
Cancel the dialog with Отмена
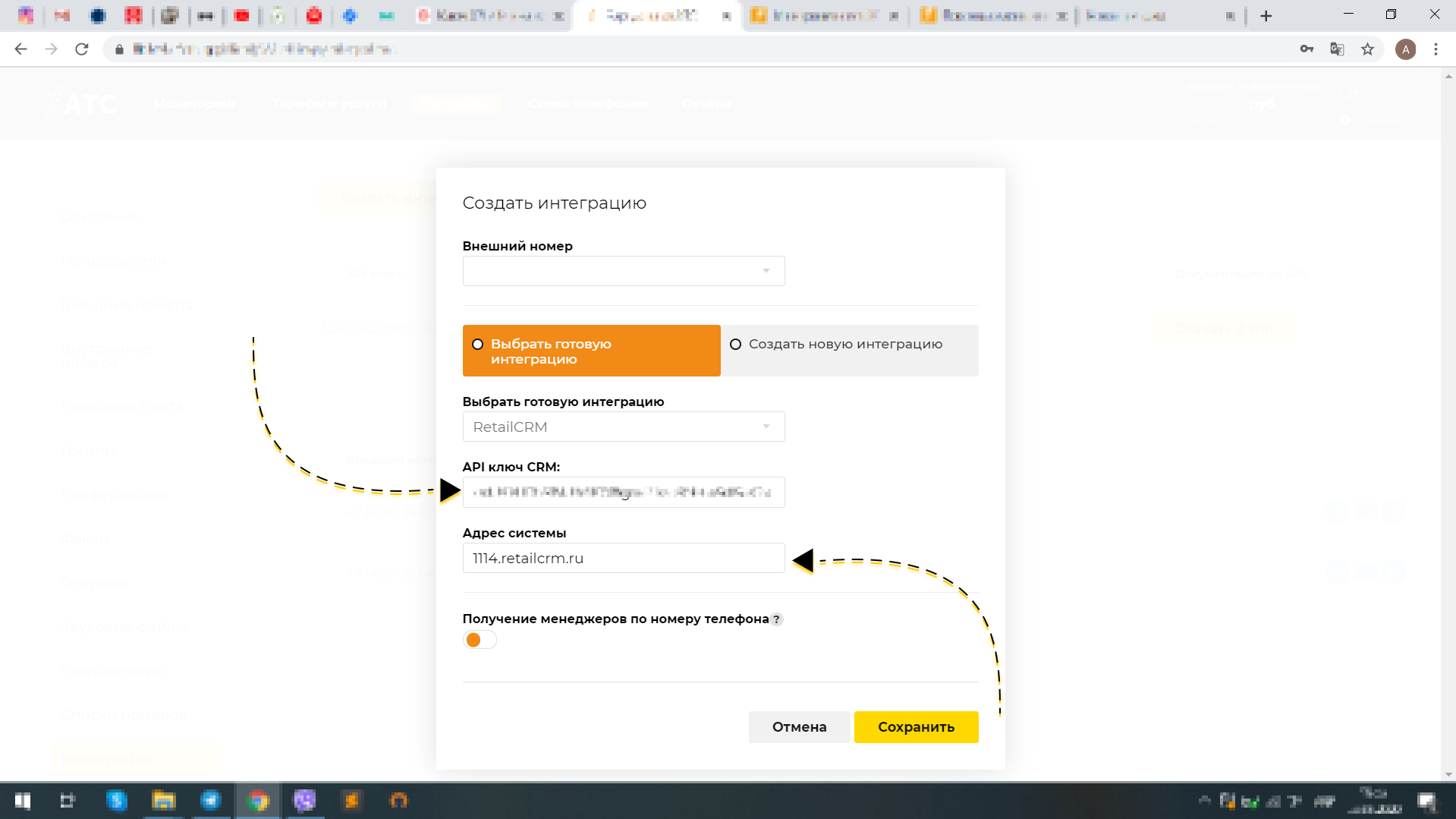799,726
